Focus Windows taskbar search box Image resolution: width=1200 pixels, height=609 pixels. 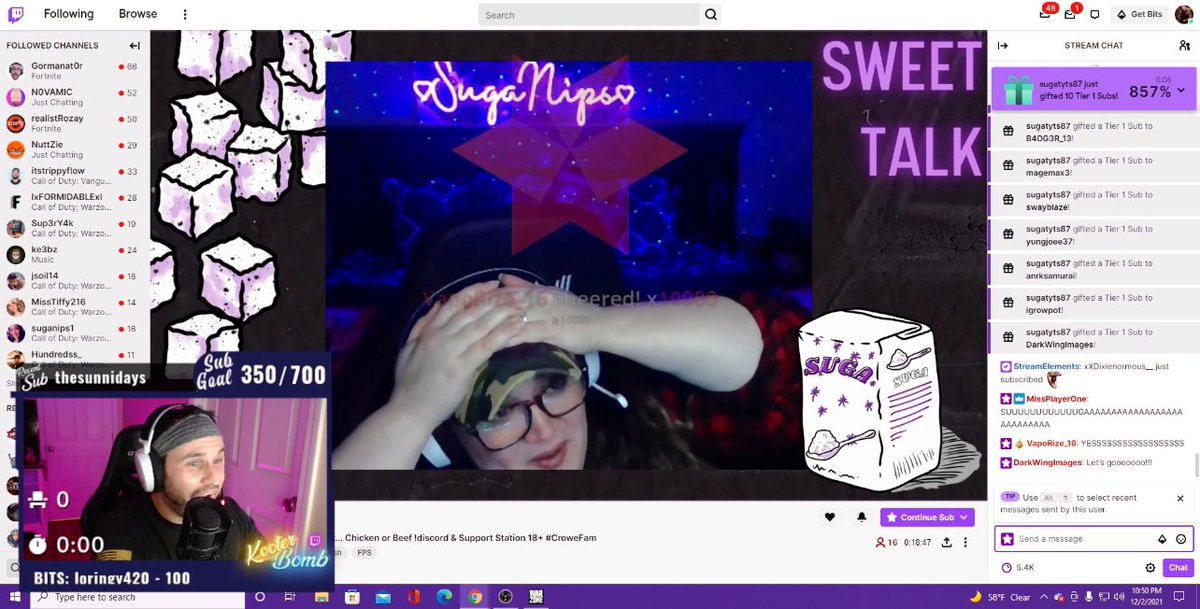tap(137, 597)
